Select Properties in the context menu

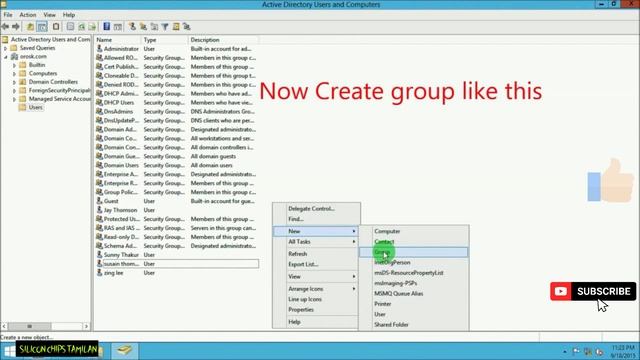pyautogui.click(x=316, y=309)
